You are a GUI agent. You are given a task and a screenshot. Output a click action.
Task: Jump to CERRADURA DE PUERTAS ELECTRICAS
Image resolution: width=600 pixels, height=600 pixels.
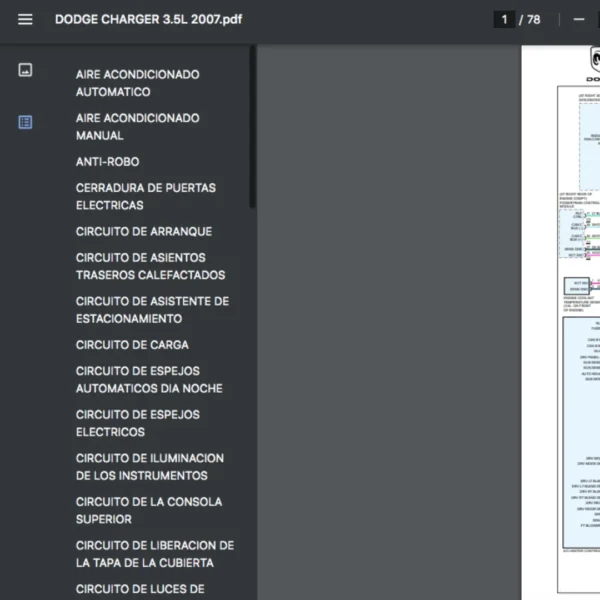(145, 196)
